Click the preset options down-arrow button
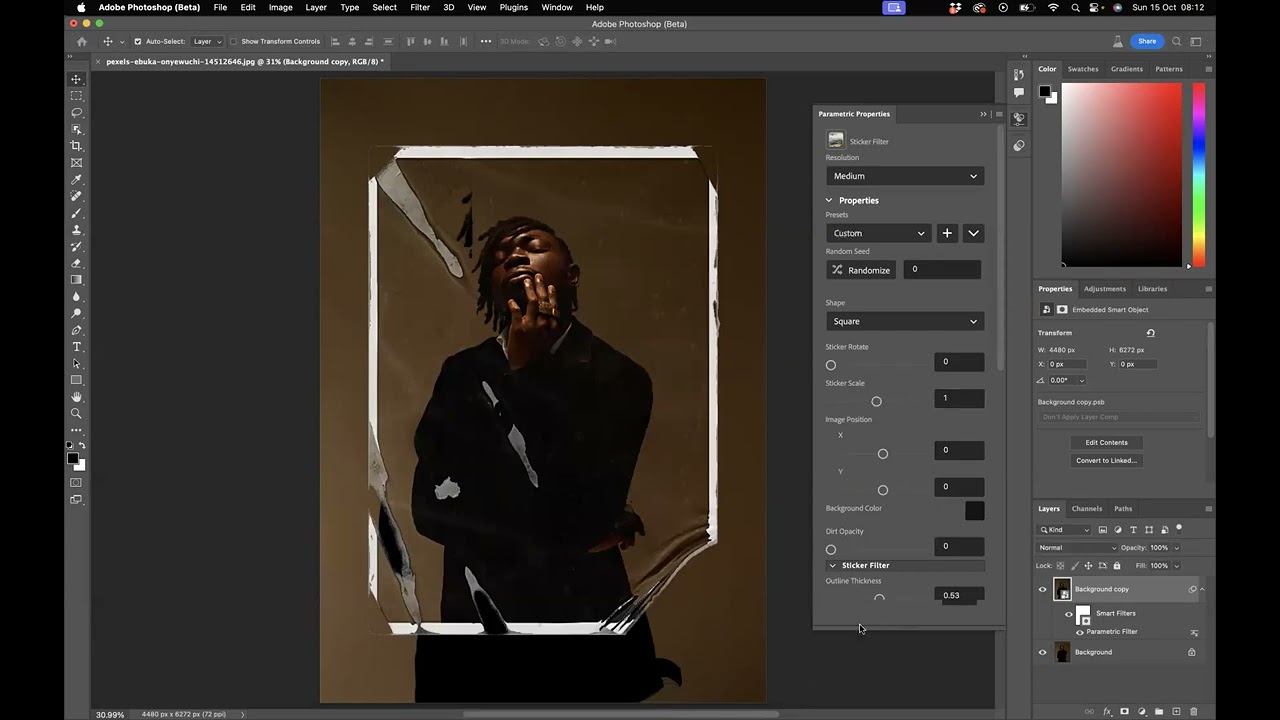This screenshot has width=1280, height=720. click(x=973, y=233)
